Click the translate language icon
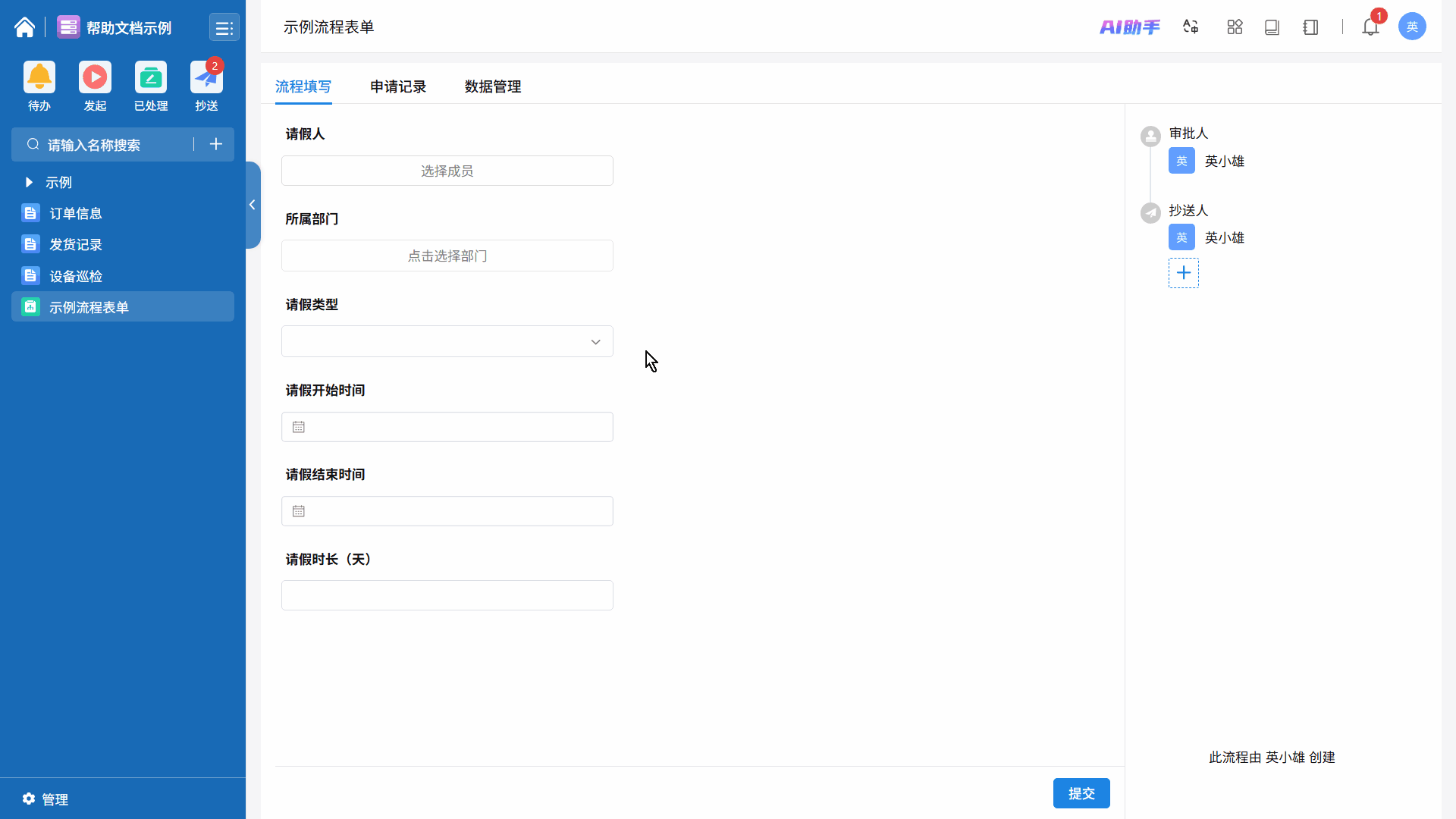This screenshot has height=819, width=1456. pyautogui.click(x=1191, y=27)
